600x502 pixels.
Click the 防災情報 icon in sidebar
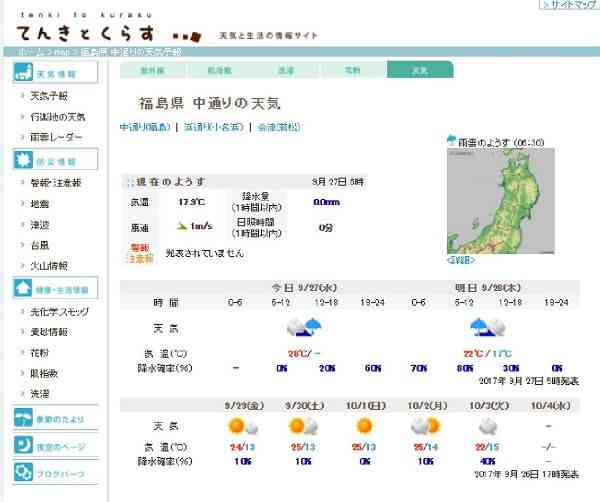tap(23, 160)
